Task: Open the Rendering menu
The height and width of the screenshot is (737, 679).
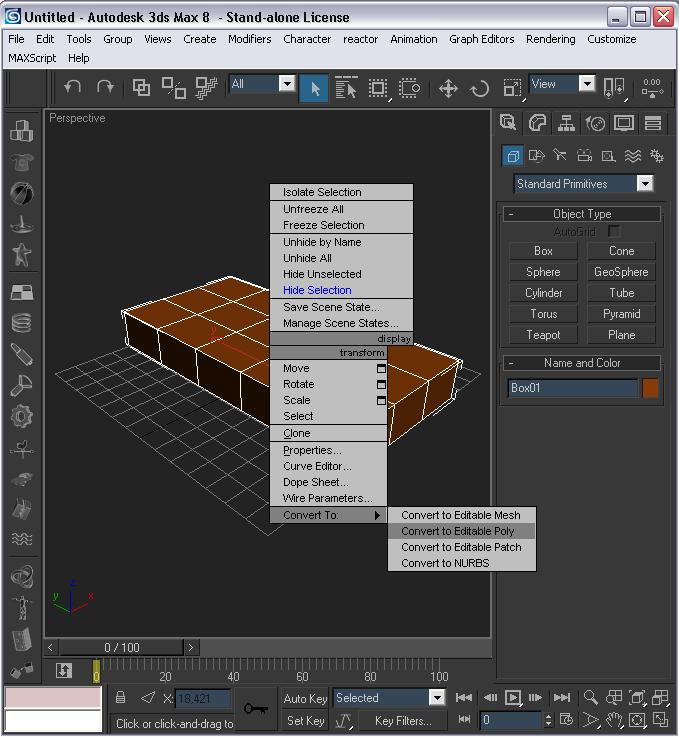Action: click(550, 39)
